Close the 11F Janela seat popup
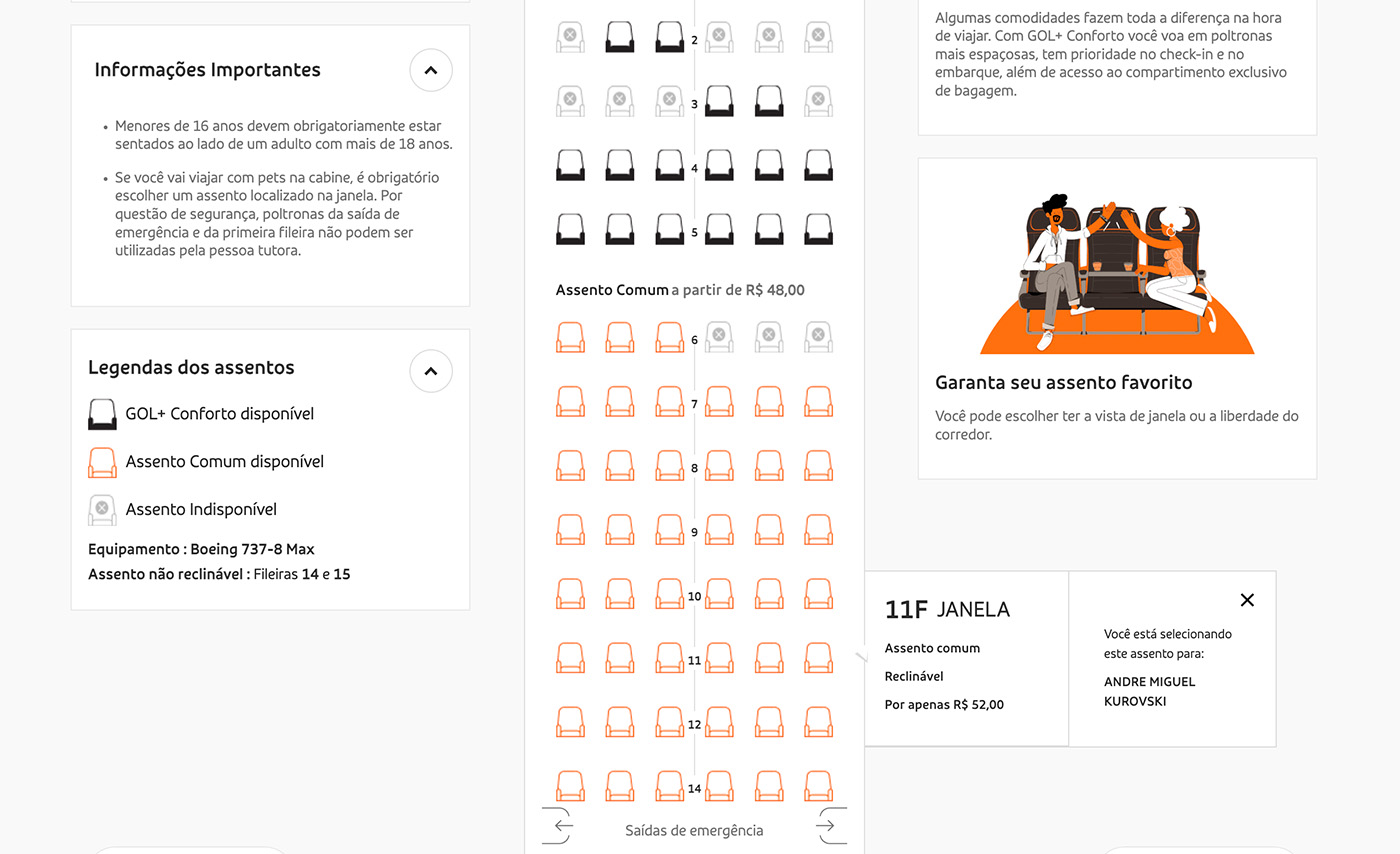 [x=1246, y=600]
